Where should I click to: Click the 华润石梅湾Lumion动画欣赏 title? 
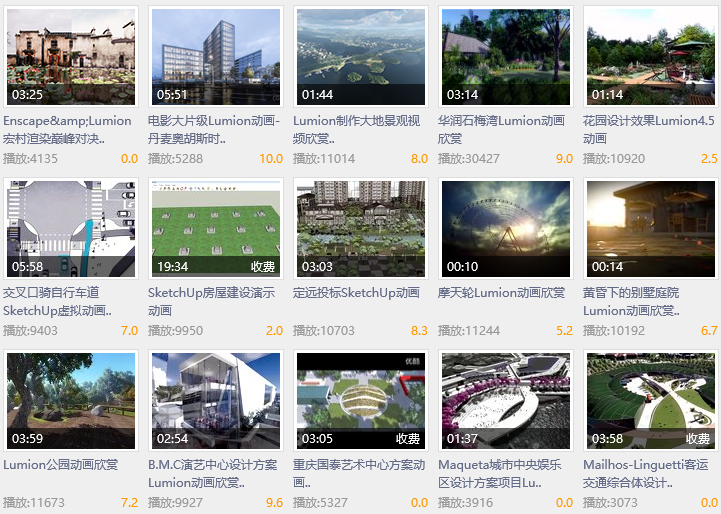(501, 130)
